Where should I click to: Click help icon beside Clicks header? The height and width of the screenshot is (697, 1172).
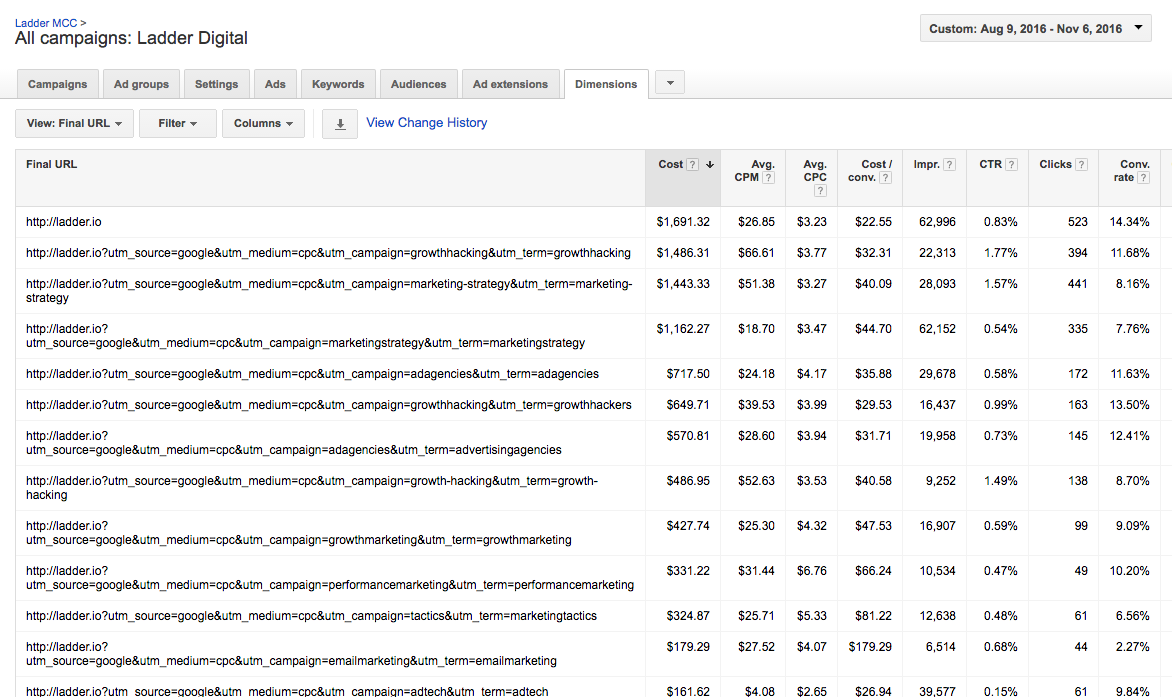[x=1081, y=165]
